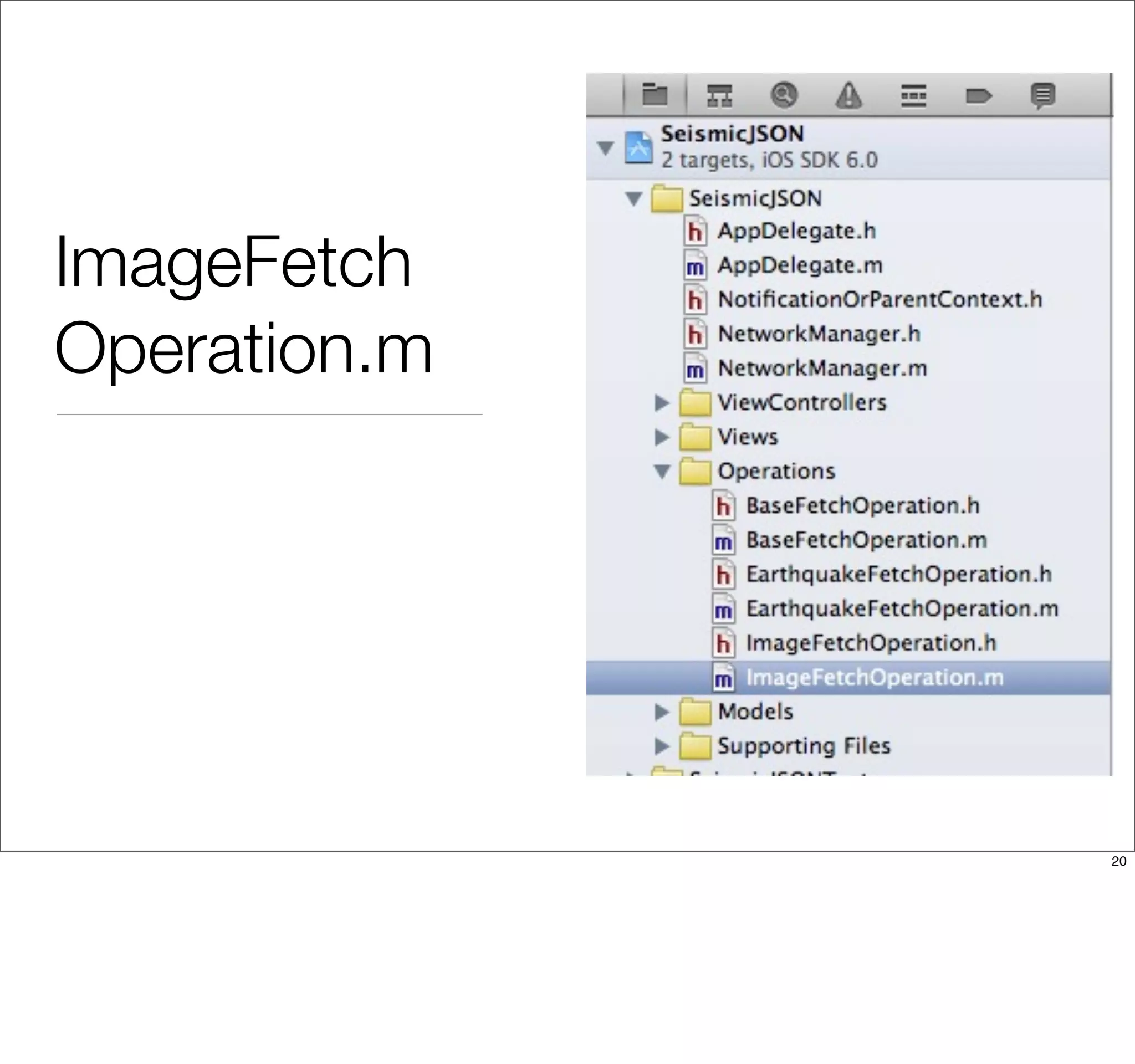Open BaseFetchOperation.h file
This screenshot has width=1135, height=1064.
point(863,506)
